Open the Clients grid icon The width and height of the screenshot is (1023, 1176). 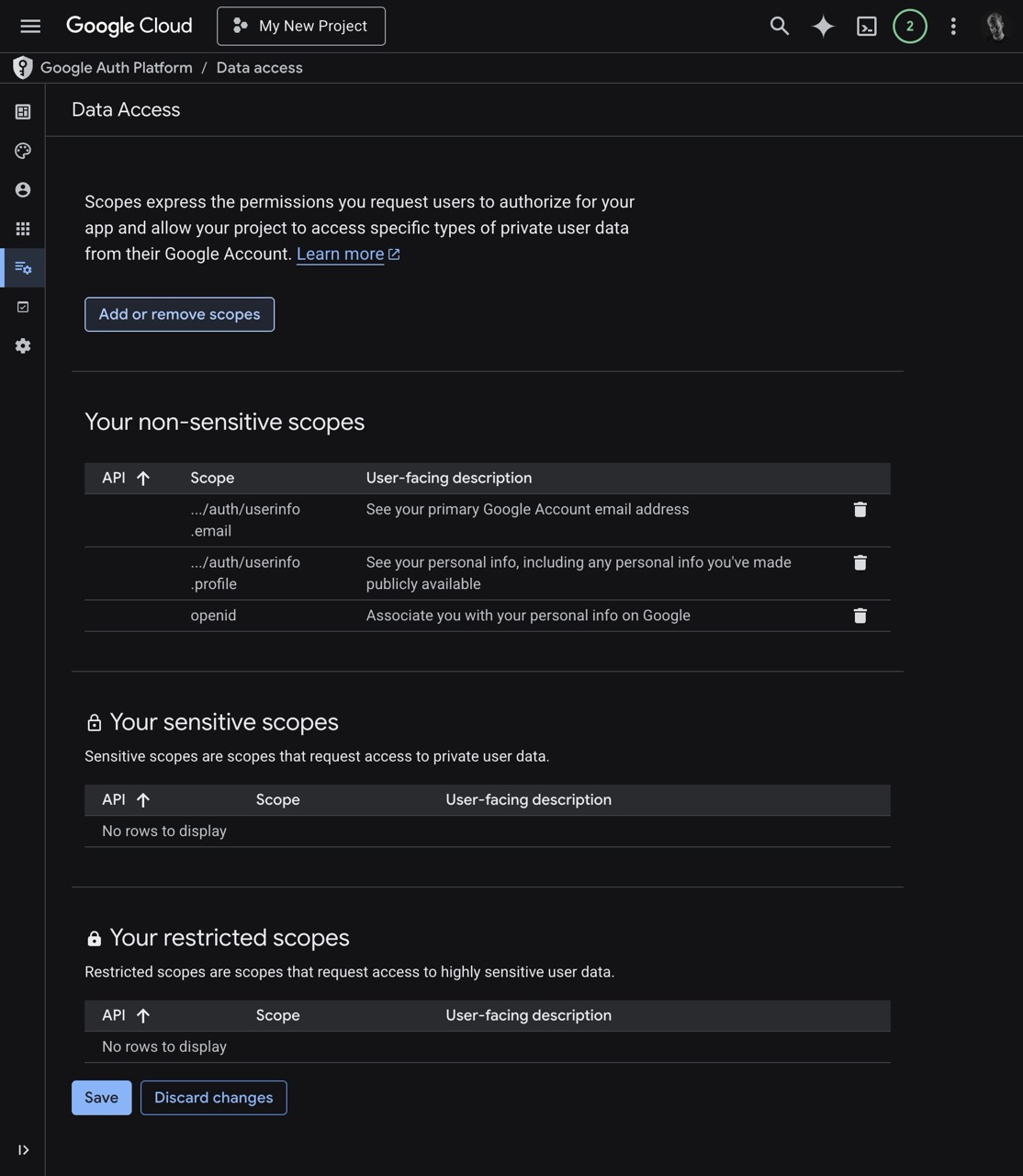tap(22, 229)
